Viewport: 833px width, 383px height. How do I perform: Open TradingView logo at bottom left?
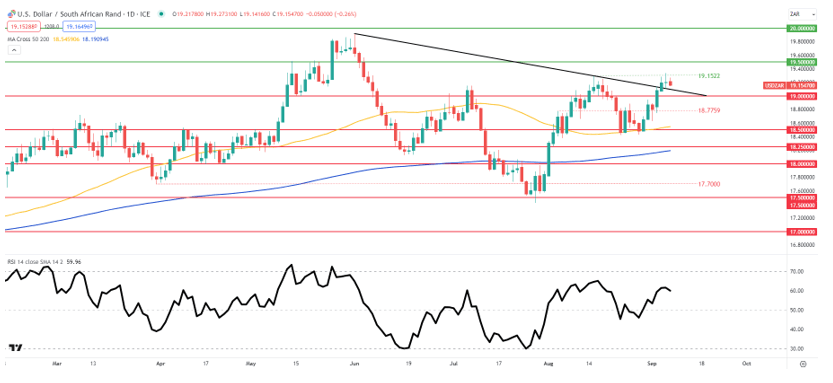(x=16, y=348)
